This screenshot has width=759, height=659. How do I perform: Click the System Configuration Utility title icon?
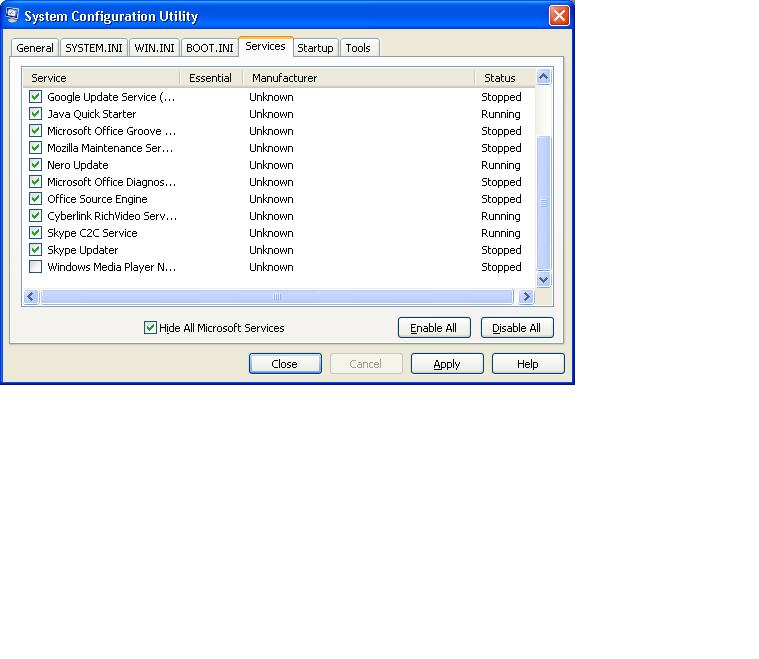pos(12,15)
